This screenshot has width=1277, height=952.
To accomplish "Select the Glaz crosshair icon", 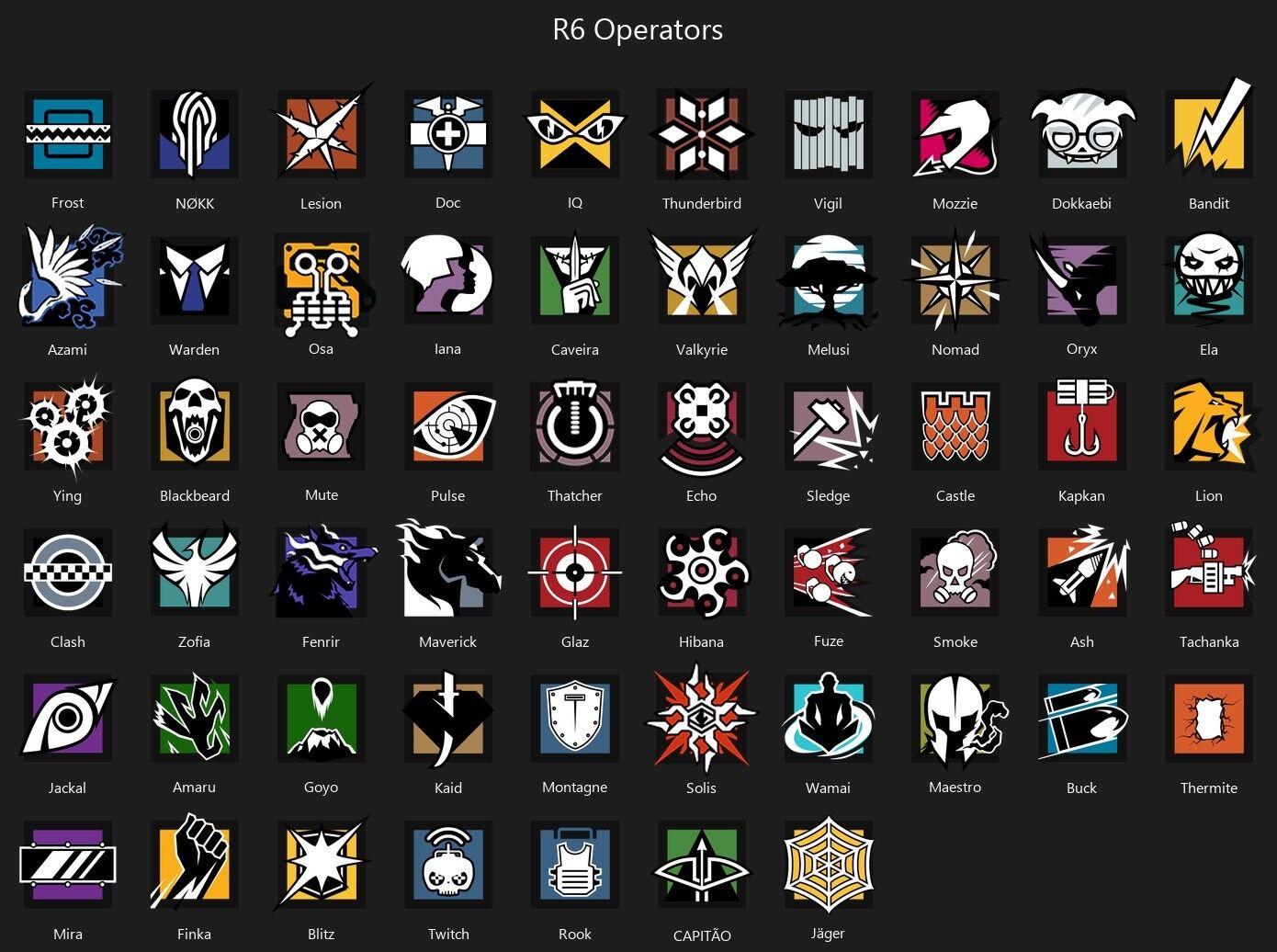I will [x=575, y=572].
